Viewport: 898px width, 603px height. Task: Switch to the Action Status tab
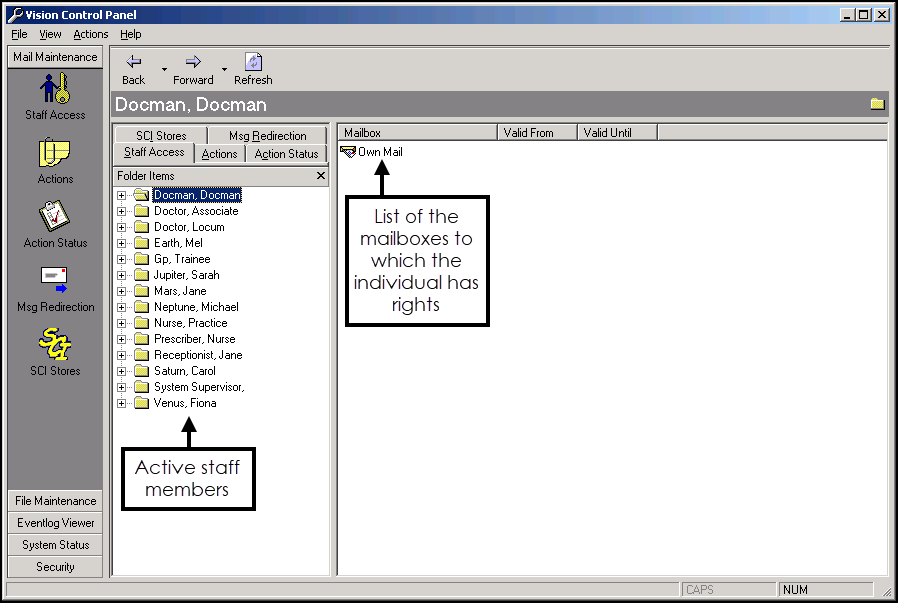286,154
